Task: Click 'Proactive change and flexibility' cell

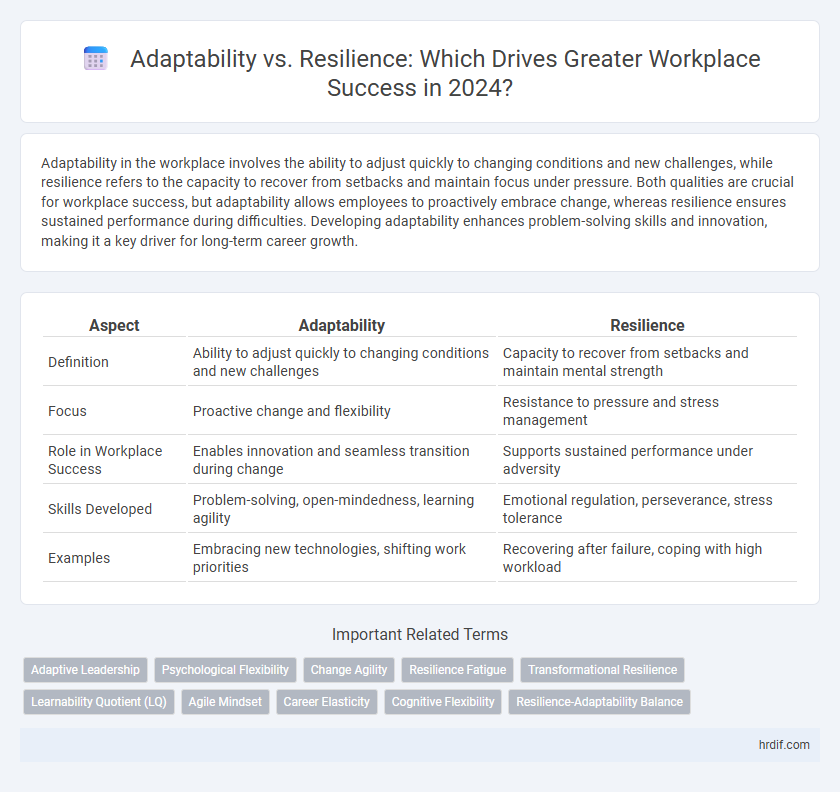Action: pyautogui.click(x=341, y=411)
